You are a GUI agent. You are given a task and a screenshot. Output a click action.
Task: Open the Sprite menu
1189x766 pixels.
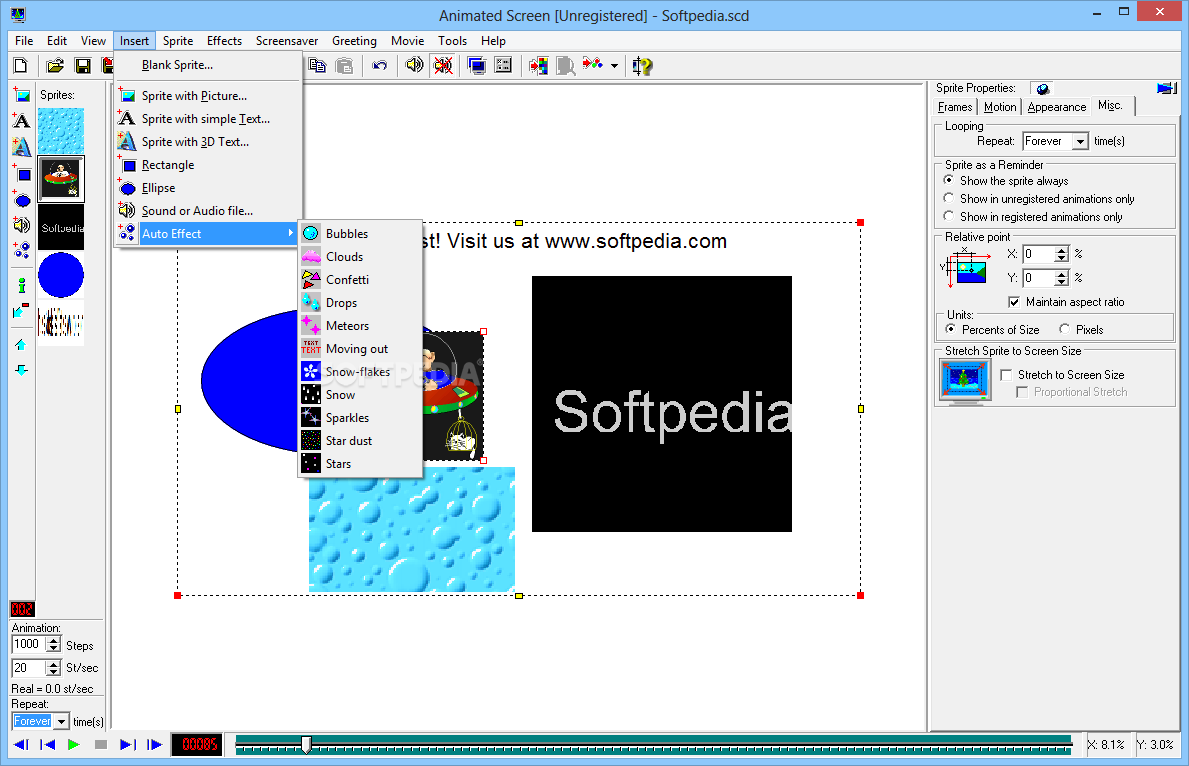tap(177, 41)
